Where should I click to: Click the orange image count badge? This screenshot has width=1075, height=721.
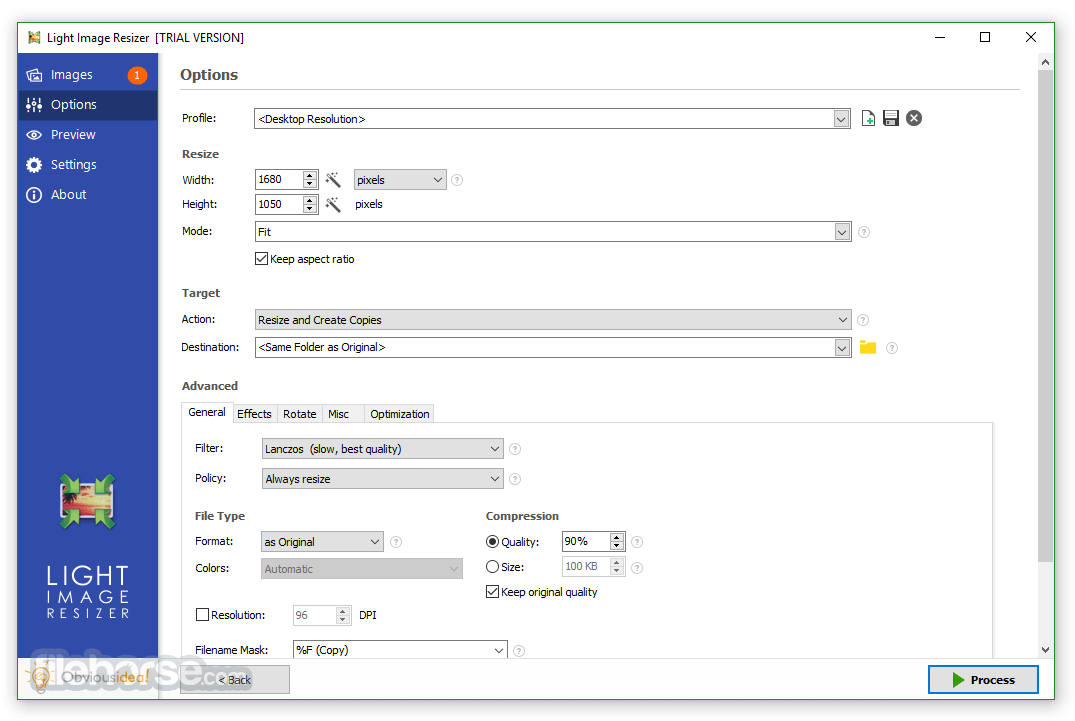(x=137, y=75)
